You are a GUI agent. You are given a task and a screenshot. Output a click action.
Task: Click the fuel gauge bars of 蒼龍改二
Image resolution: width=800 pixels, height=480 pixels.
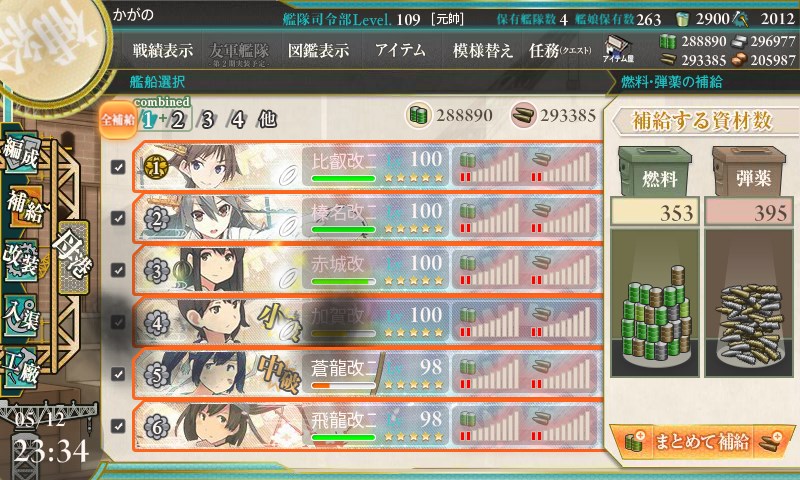point(489,373)
